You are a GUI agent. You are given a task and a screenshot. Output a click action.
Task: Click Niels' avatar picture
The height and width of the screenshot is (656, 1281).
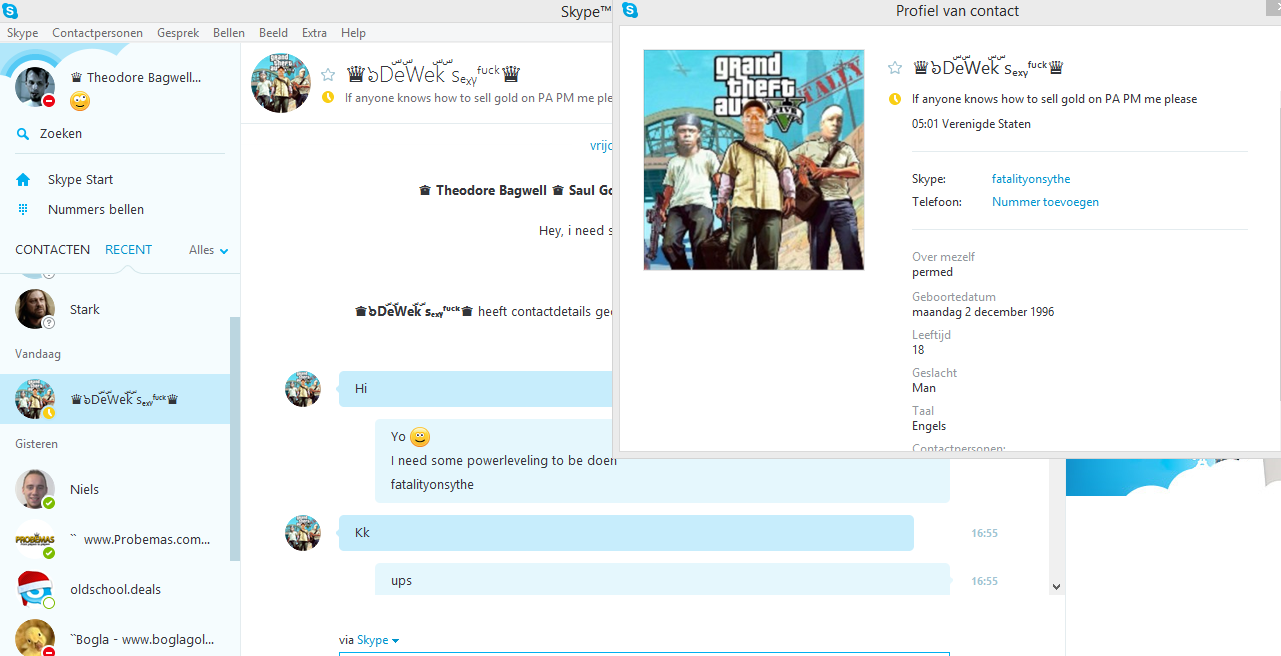coord(35,490)
